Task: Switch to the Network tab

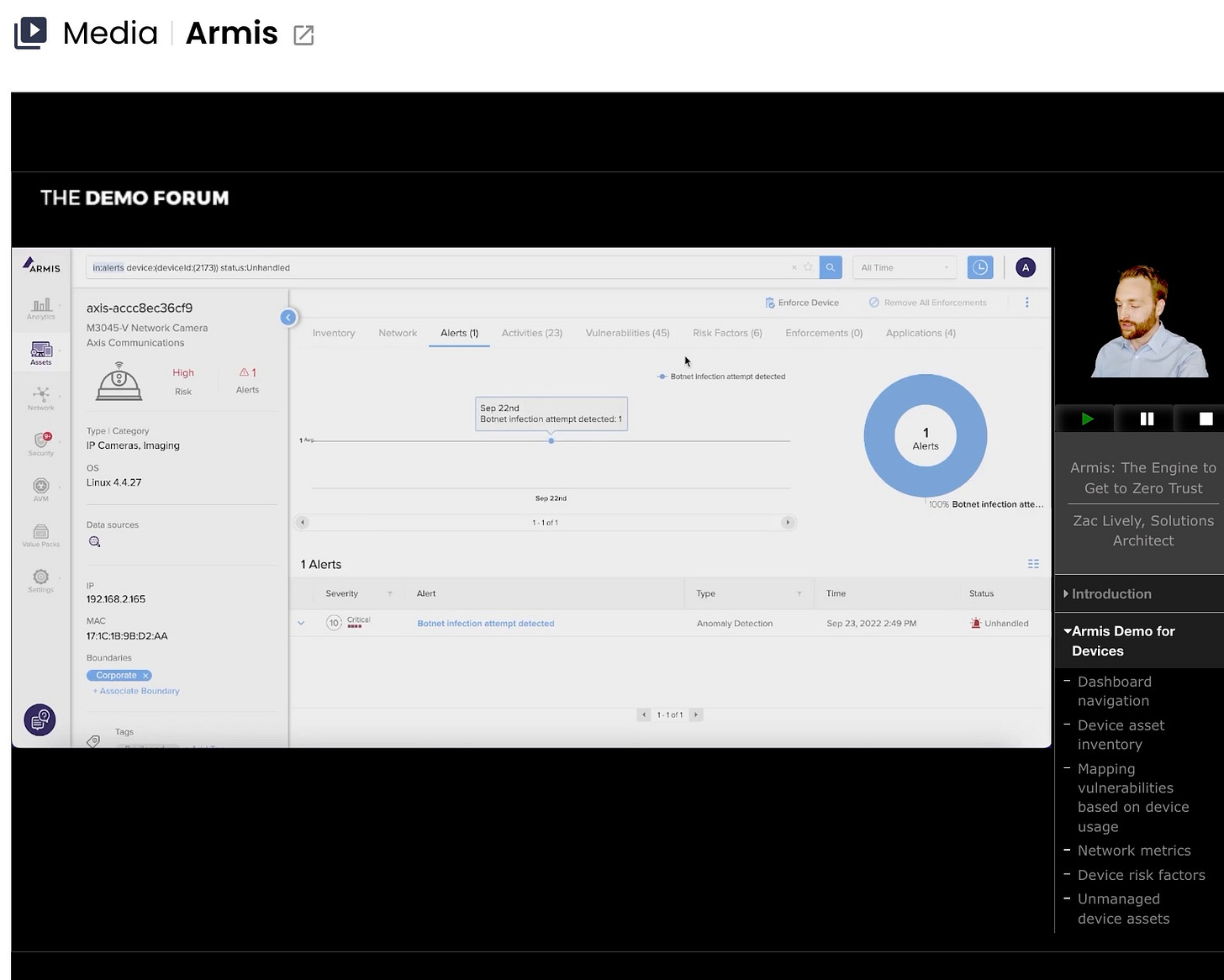Action: pos(398,333)
